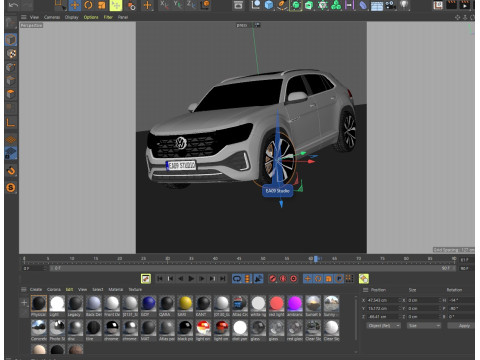Click the H rotation input field
Viewport: 480px width, 360px height.
point(462,300)
